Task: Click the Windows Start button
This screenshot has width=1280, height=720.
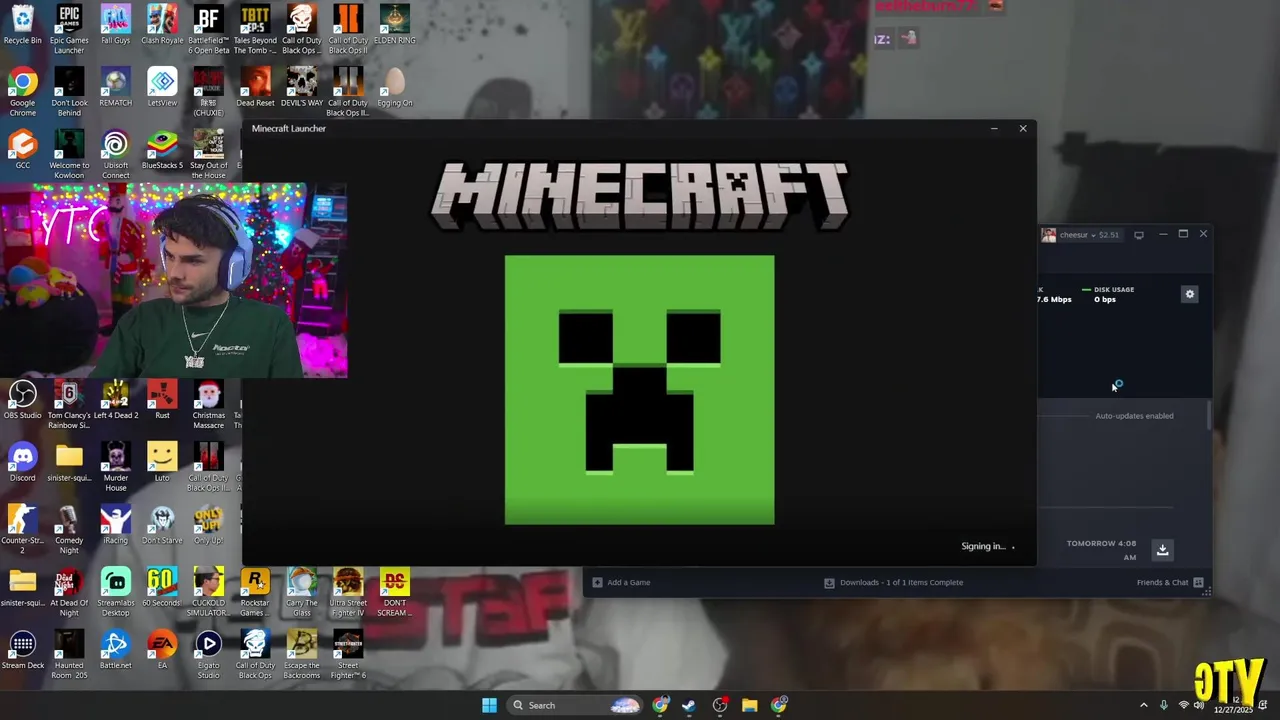Action: coord(489,705)
